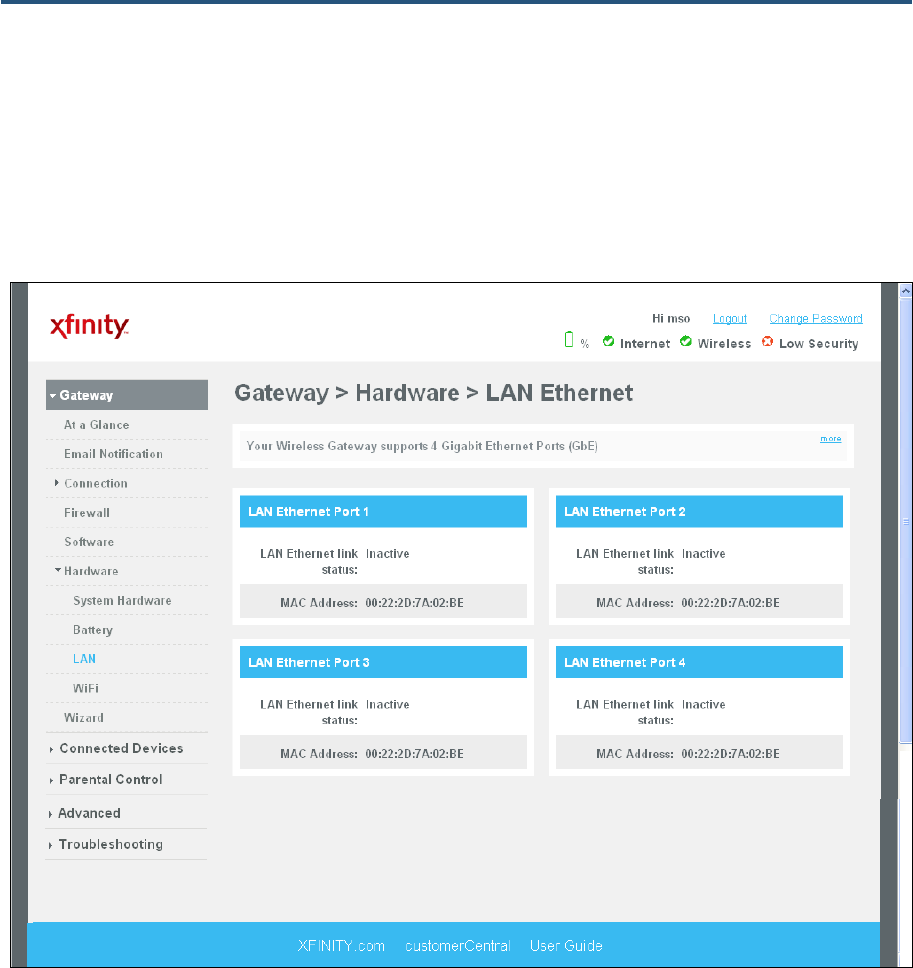The width and height of the screenshot is (913, 968).
Task: Expand the Troubleshooting section
Action: pos(111,845)
